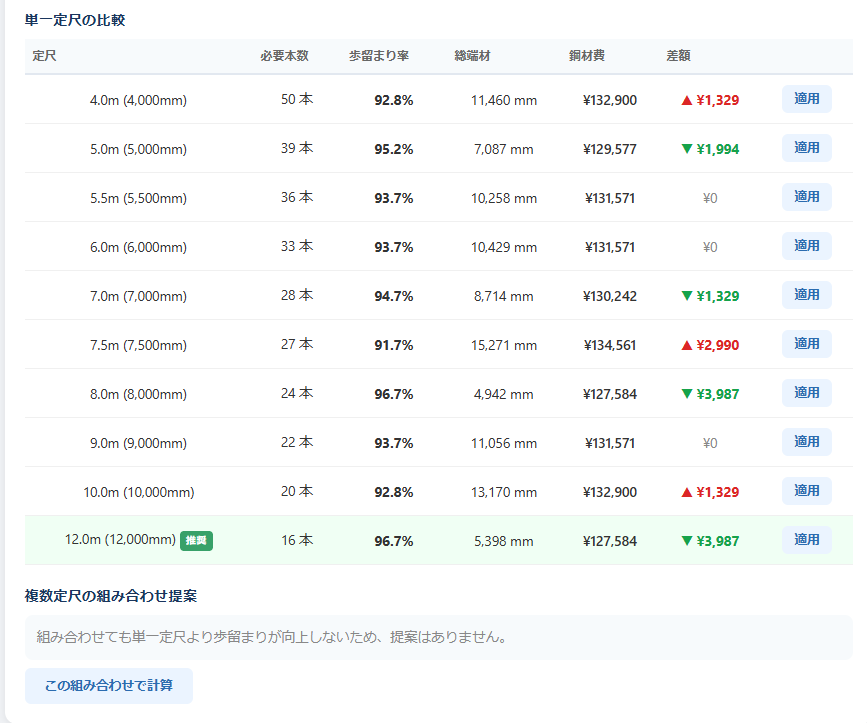Click the 歩留まり率 column header

click(379, 56)
